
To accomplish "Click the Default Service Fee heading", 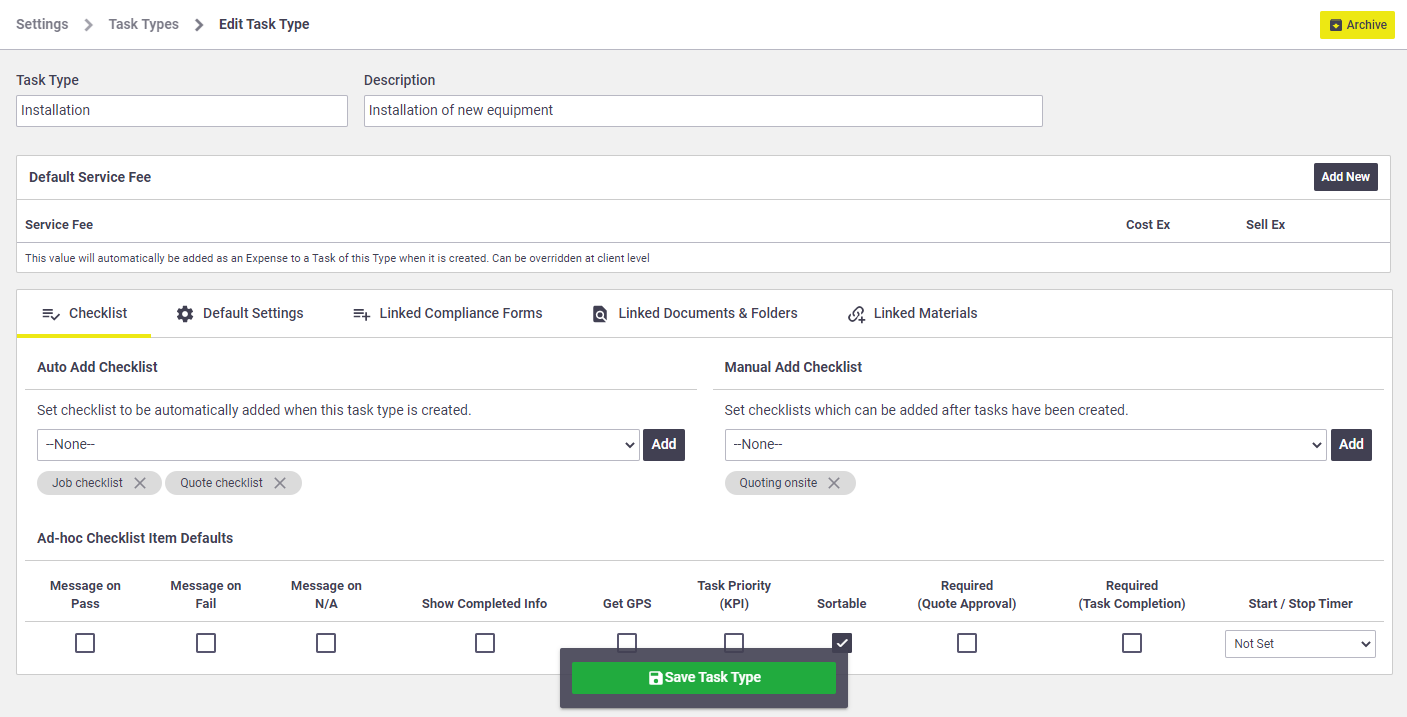I will click(90, 177).
